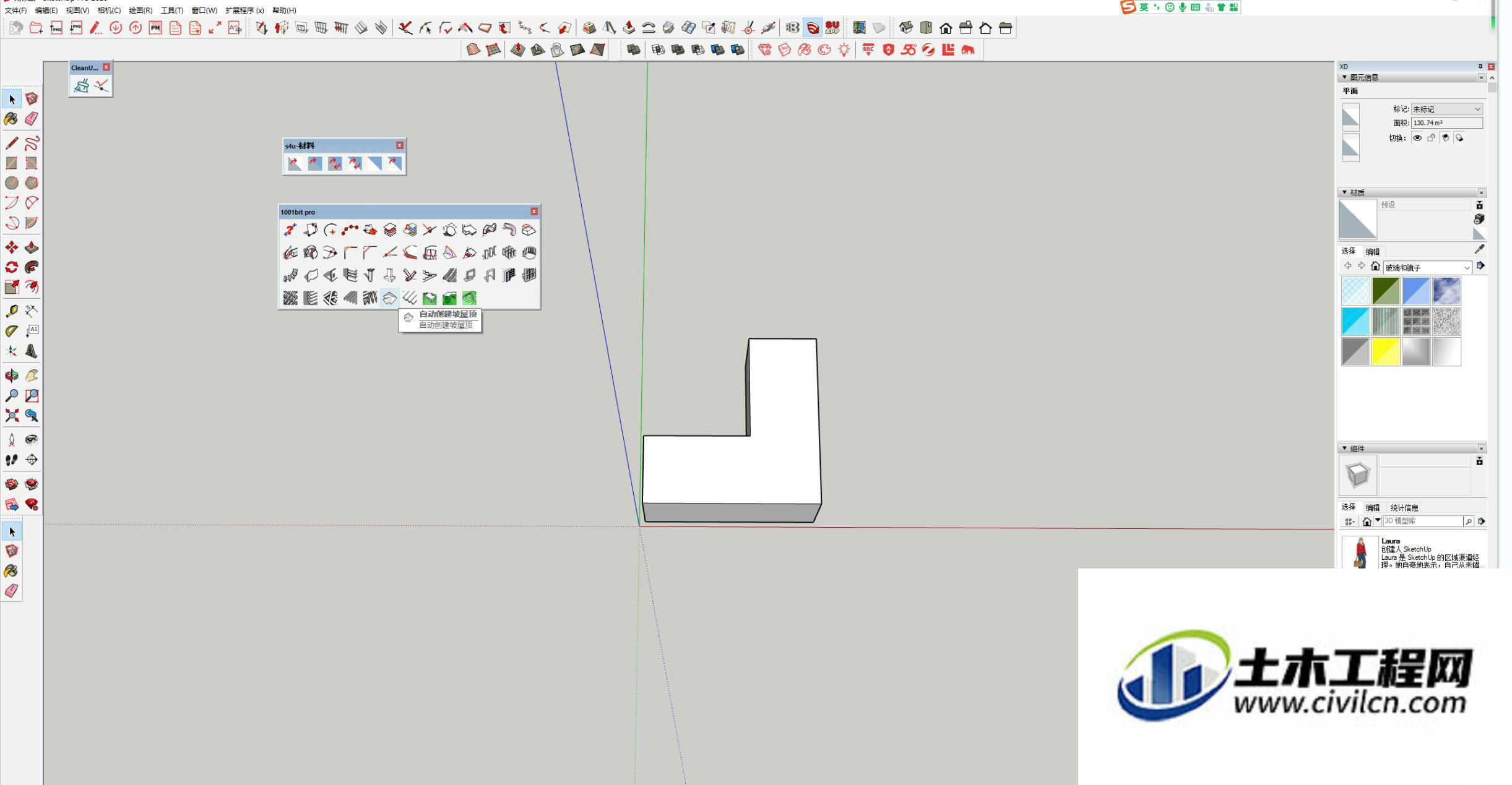
Task: Switch to the 编辑 tab in materials
Action: [1373, 251]
